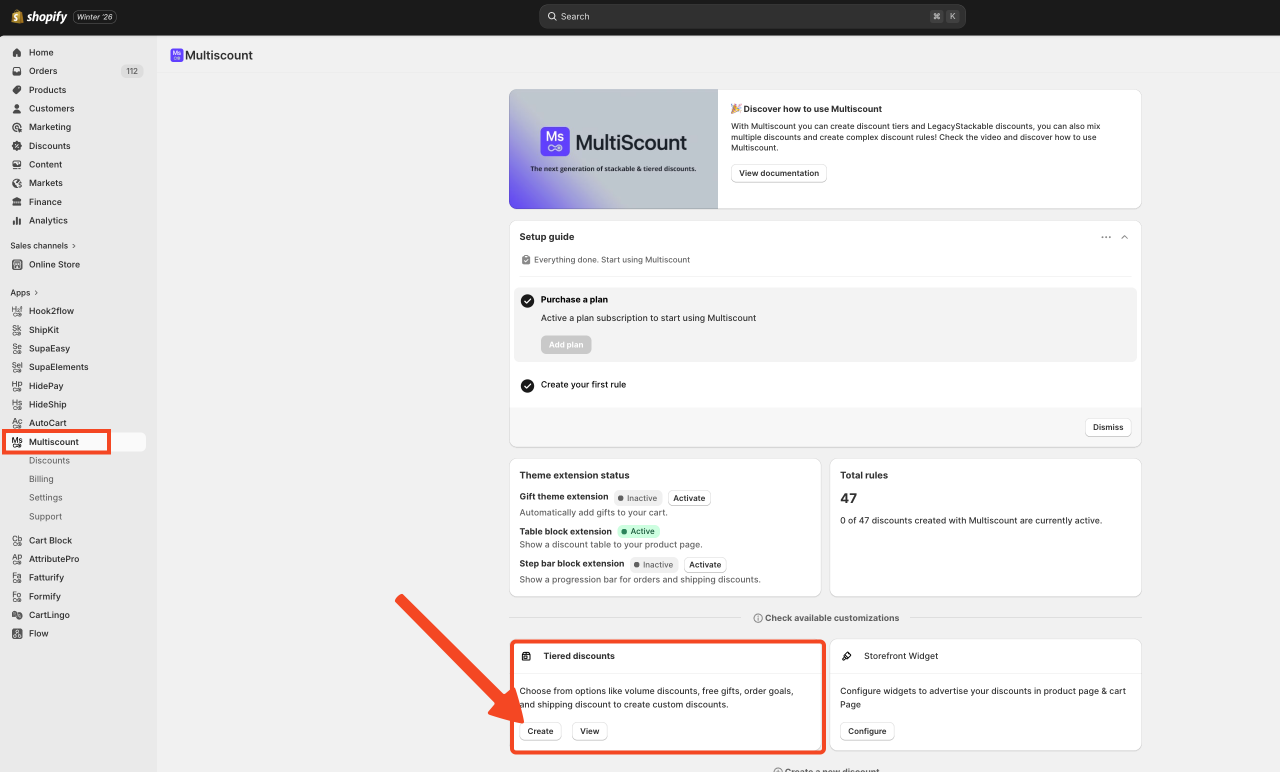
Task: Click the Orders inbox icon
Action: click(x=17, y=71)
